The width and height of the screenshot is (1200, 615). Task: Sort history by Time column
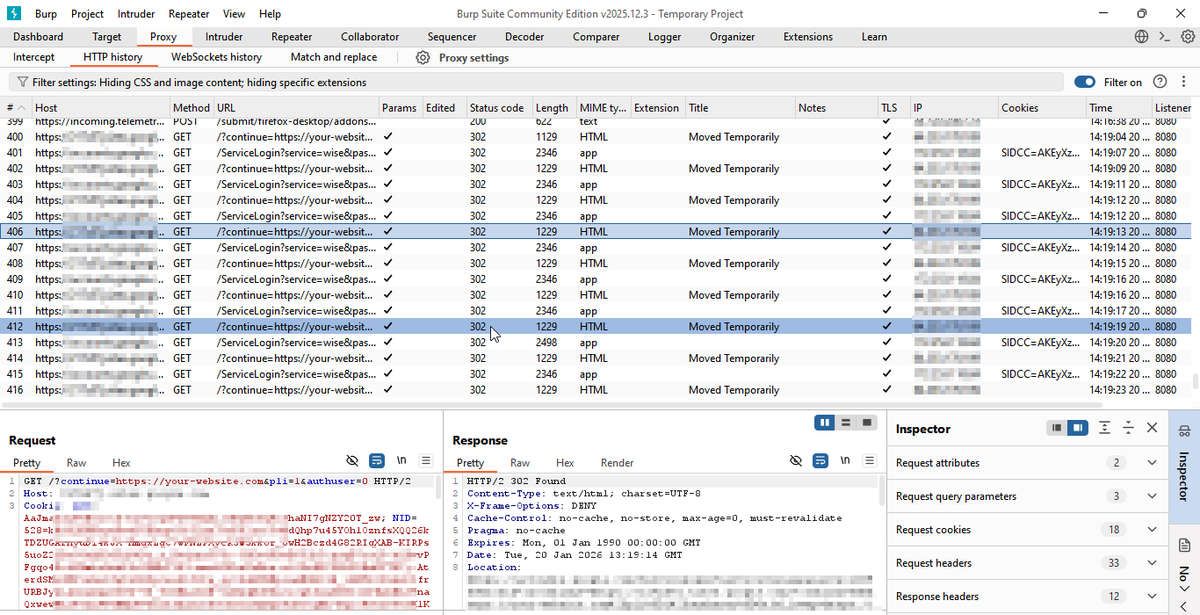point(1117,108)
